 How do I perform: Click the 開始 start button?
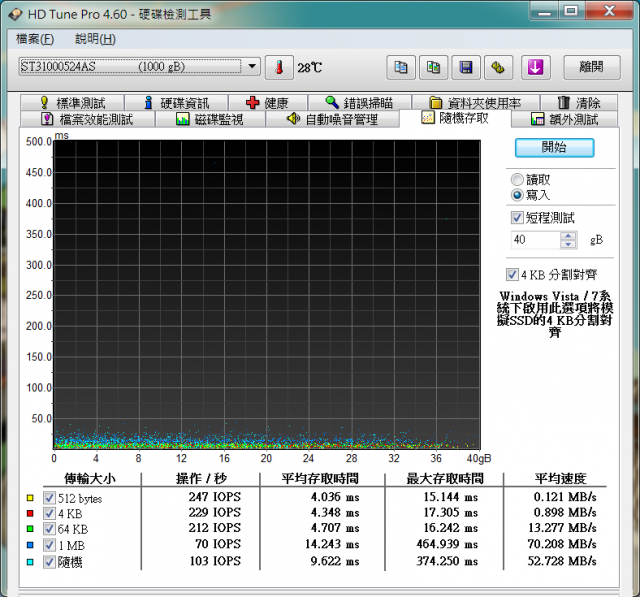[x=554, y=147]
